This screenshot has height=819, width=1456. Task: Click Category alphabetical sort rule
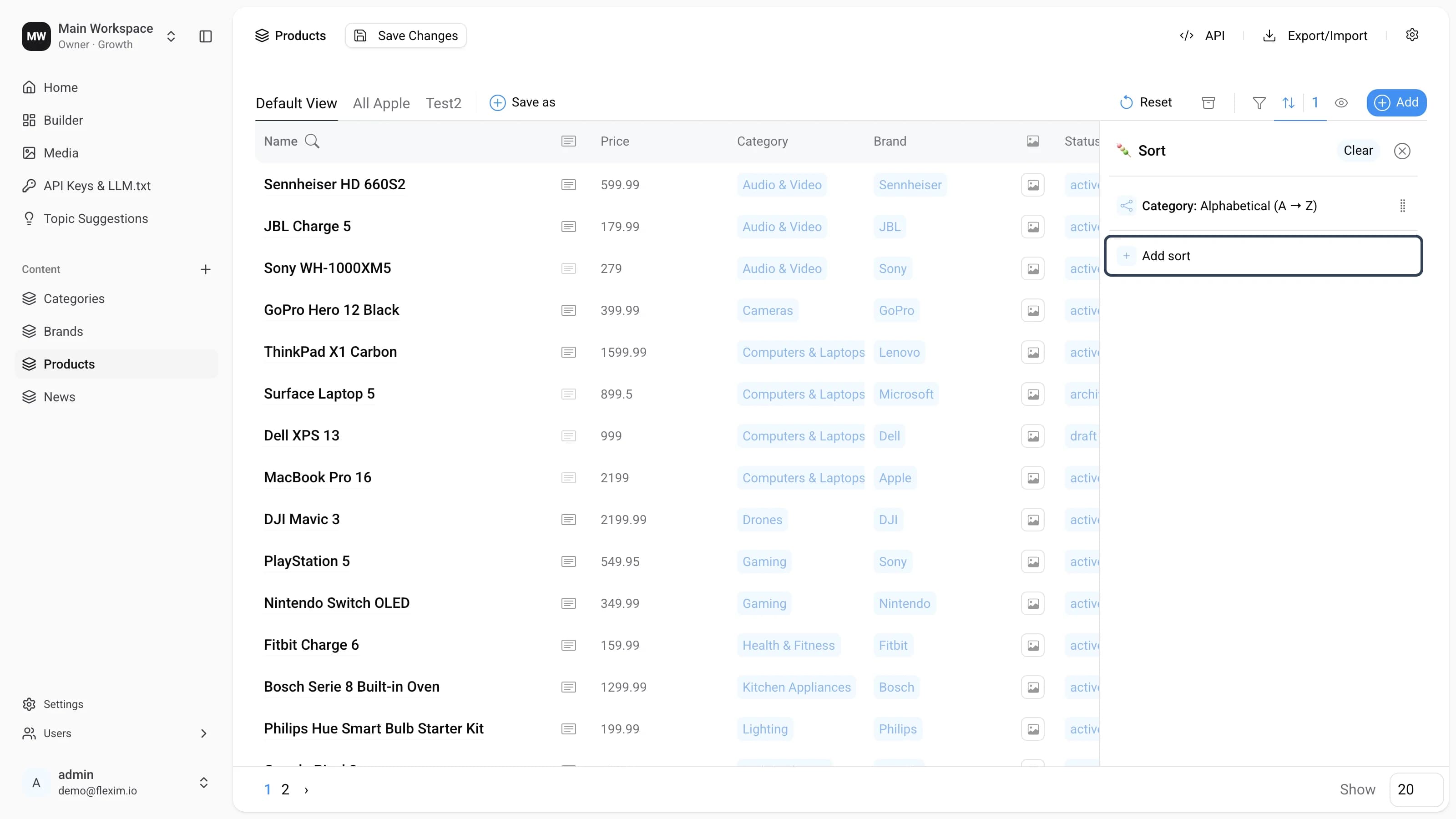coord(1229,206)
